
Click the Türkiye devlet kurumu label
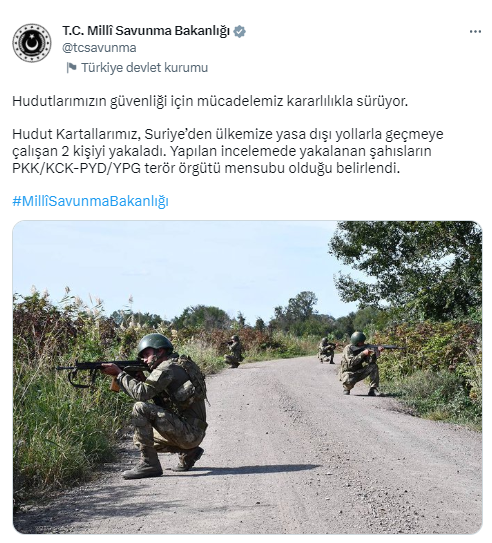(x=144, y=68)
